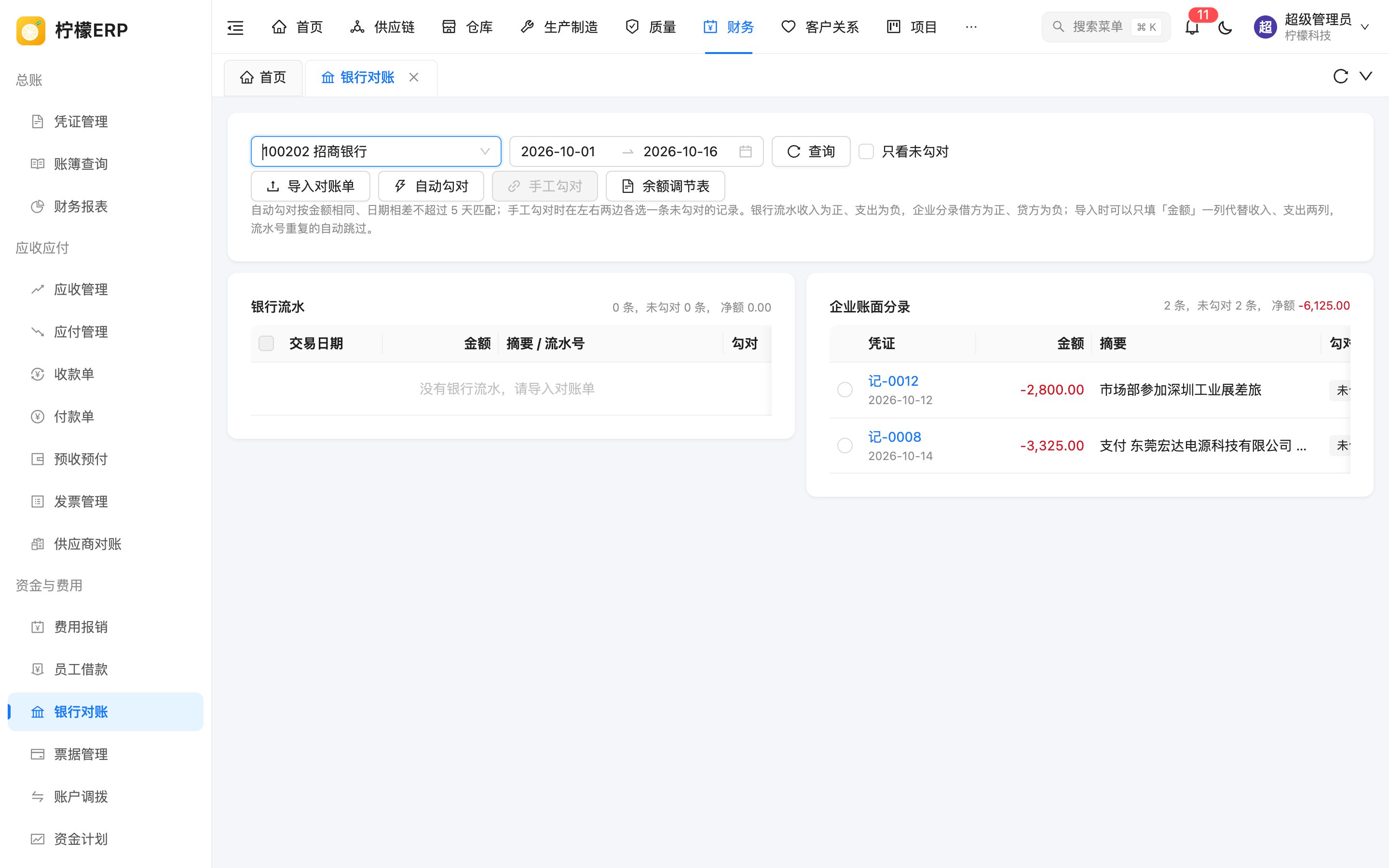Click 导入对账单 button

[311, 186]
